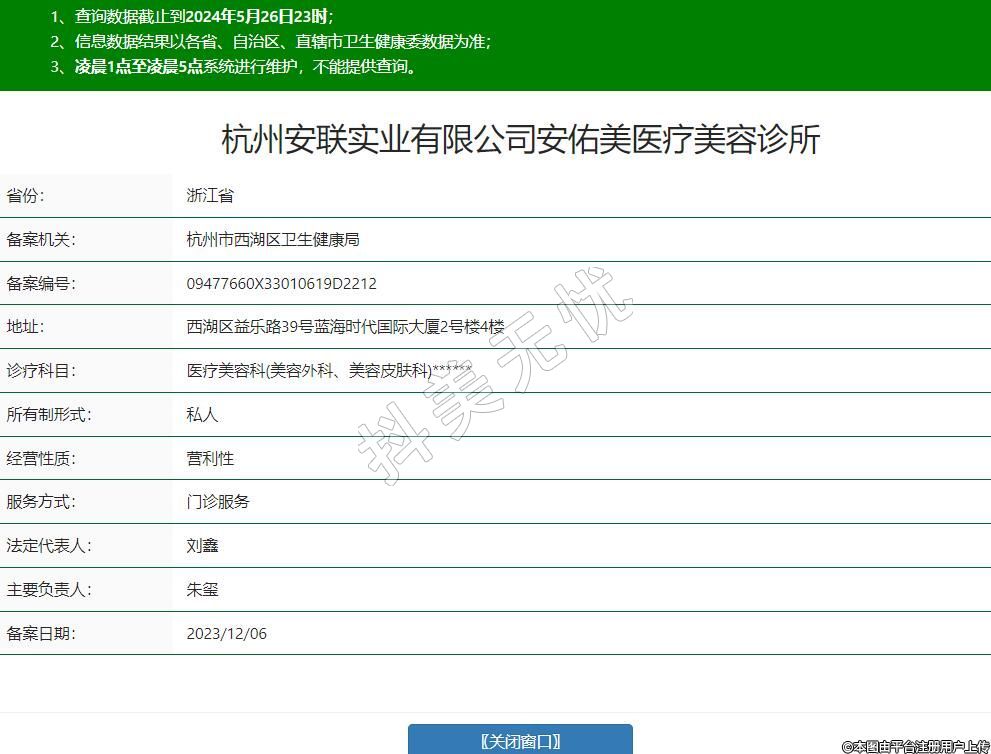Click the clinic name heading 杭州安联实业有限公司安佑美医疗美容诊所
The width and height of the screenshot is (991, 754).
[520, 139]
